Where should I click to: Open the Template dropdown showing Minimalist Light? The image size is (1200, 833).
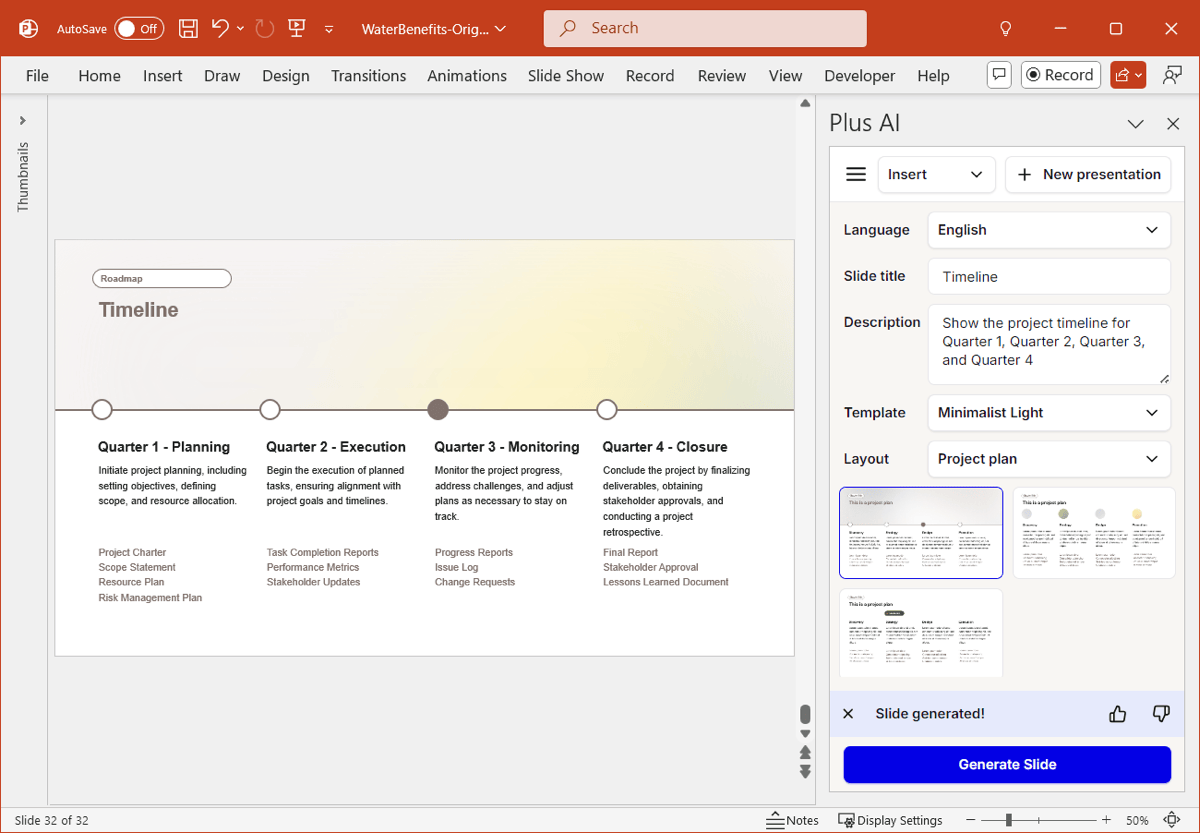click(x=1048, y=413)
